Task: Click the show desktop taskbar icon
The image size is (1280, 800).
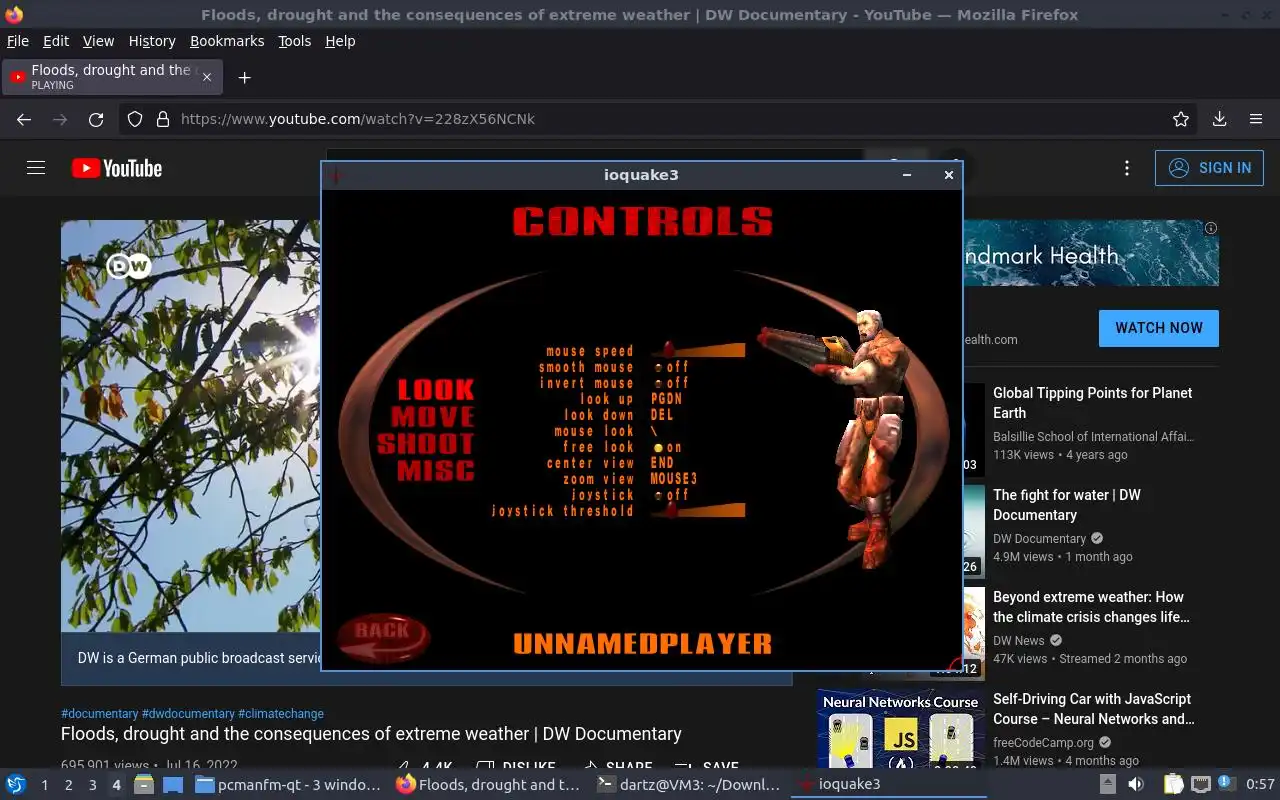Action: tap(173, 785)
